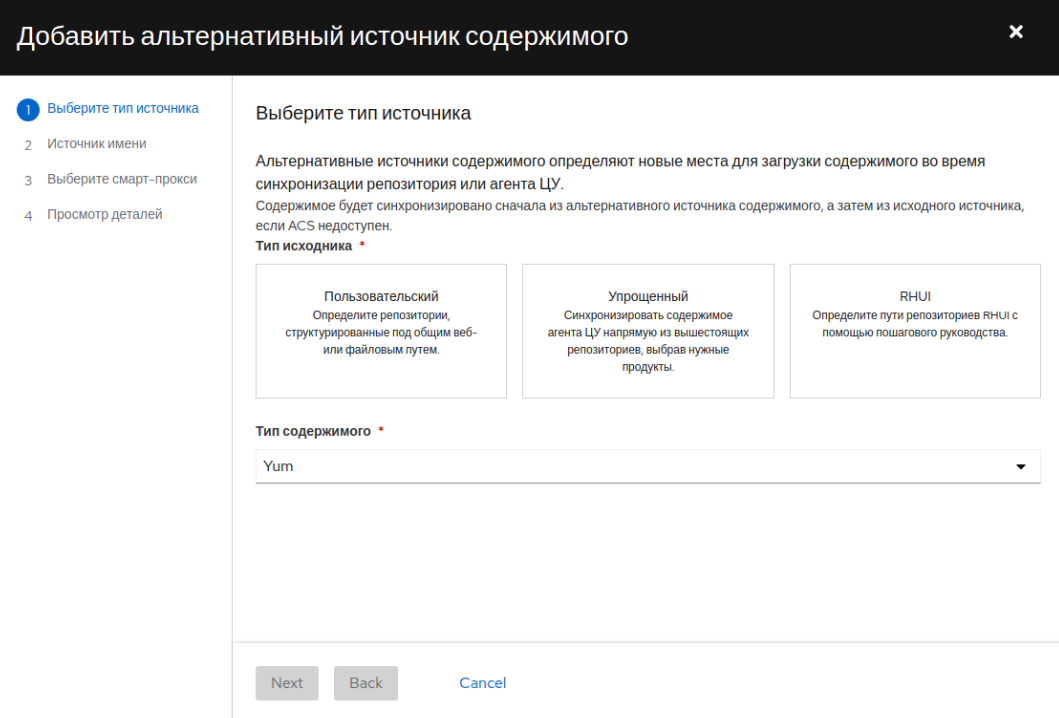Choose the "Пользовательский" source type tile

[381, 331]
